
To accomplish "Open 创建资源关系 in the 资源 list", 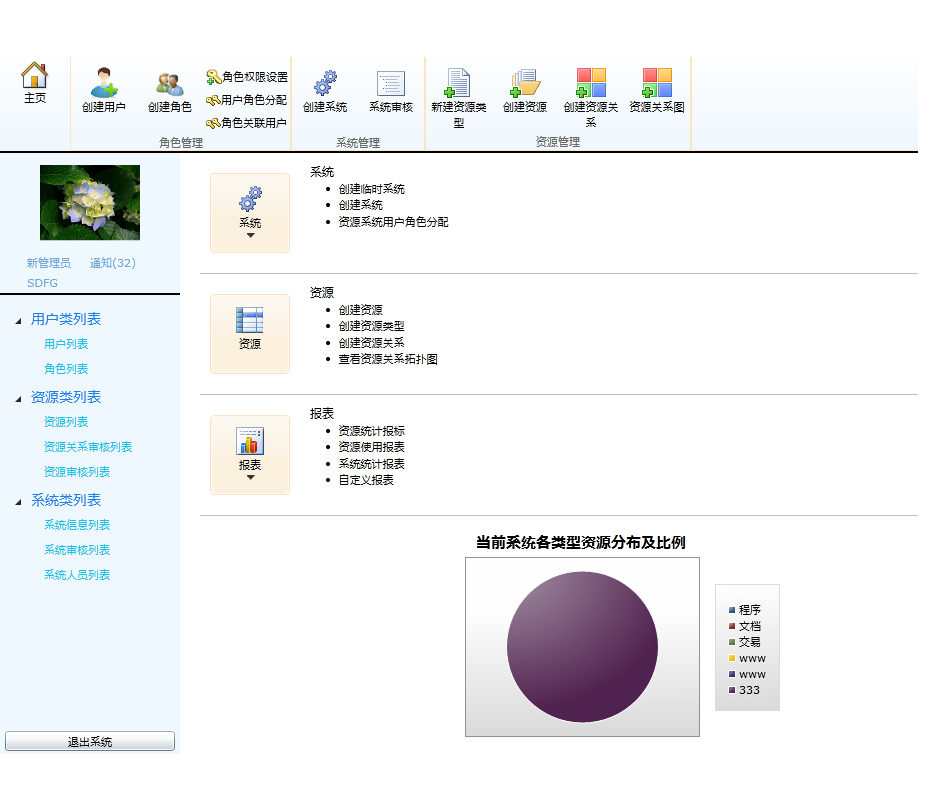I will click(x=371, y=343).
